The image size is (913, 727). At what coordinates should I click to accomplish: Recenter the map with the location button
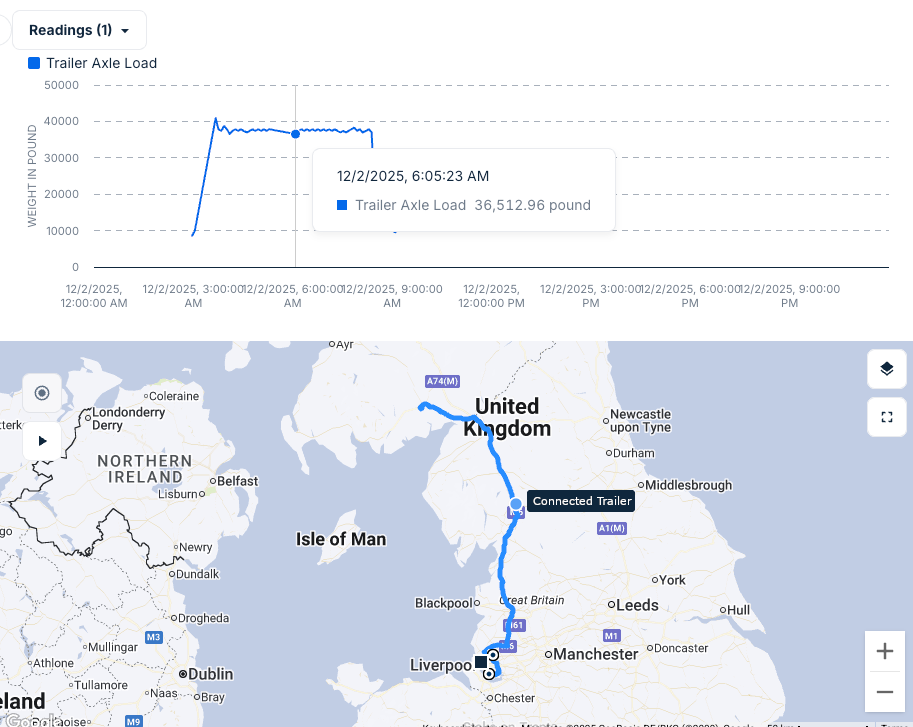tap(41, 393)
